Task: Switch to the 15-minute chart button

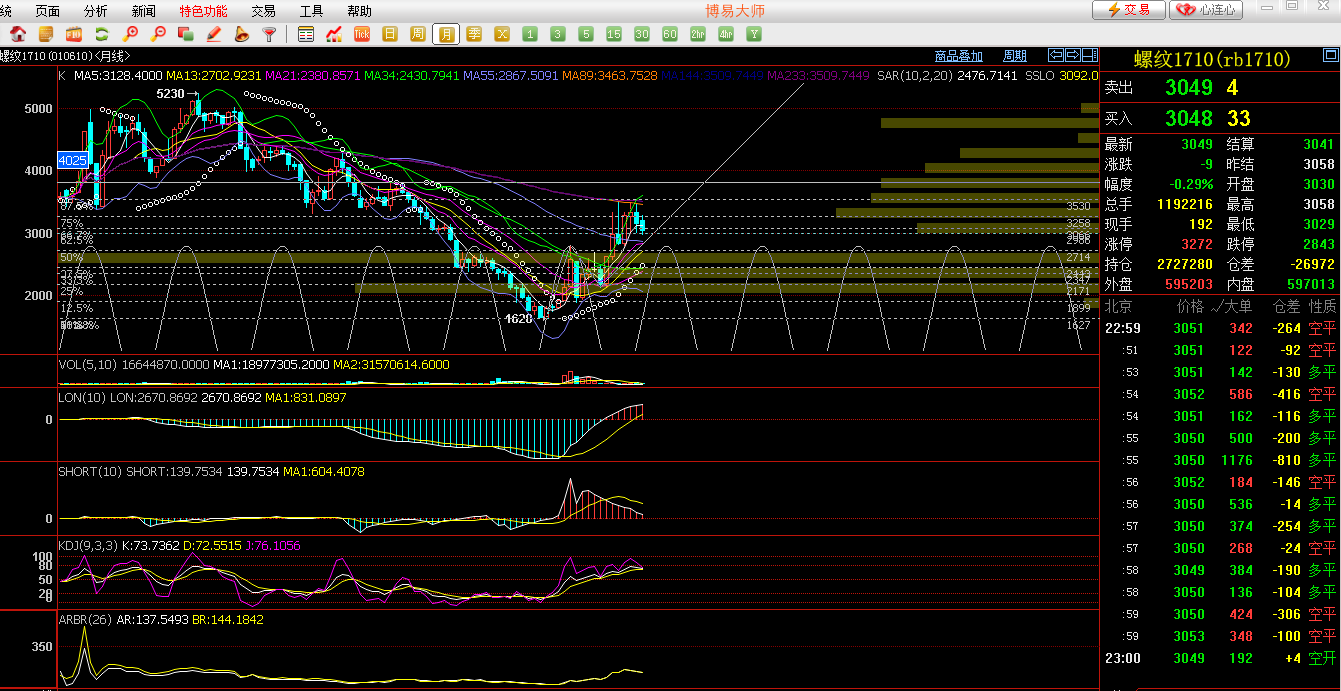Action: (614, 34)
